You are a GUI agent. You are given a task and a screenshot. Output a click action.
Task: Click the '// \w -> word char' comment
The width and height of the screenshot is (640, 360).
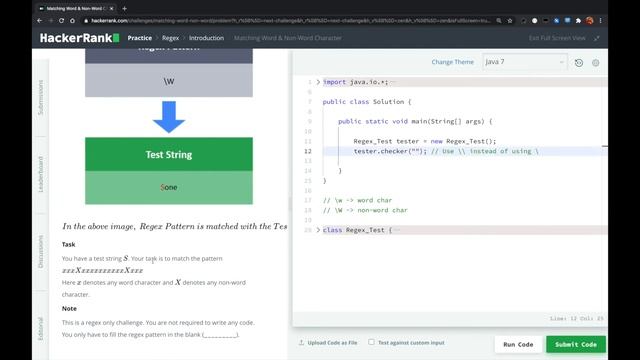pos(357,200)
